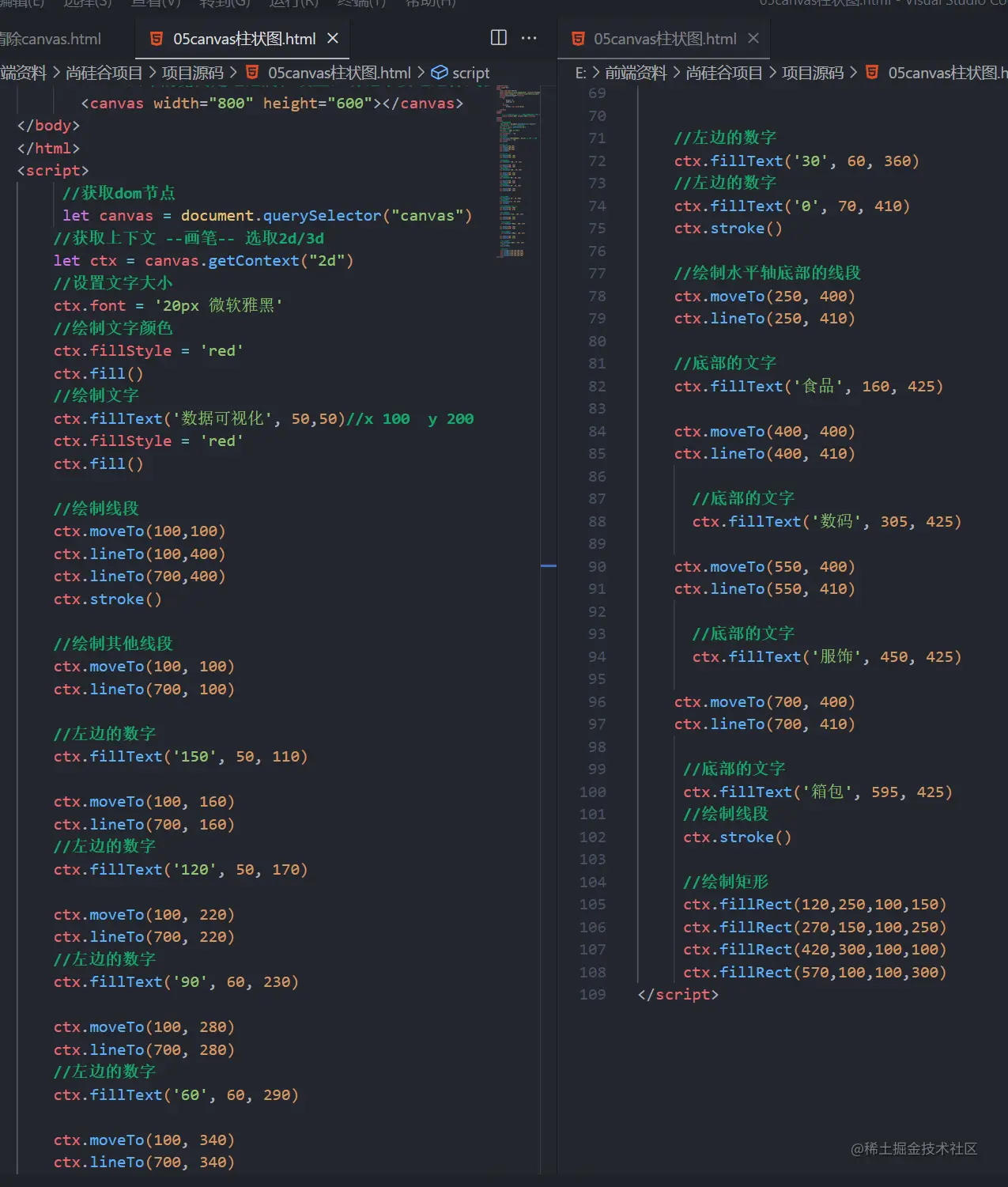1008x1187 pixels.
Task: Select left pane 05canvas柱状图.html tab label
Action: 244,39
